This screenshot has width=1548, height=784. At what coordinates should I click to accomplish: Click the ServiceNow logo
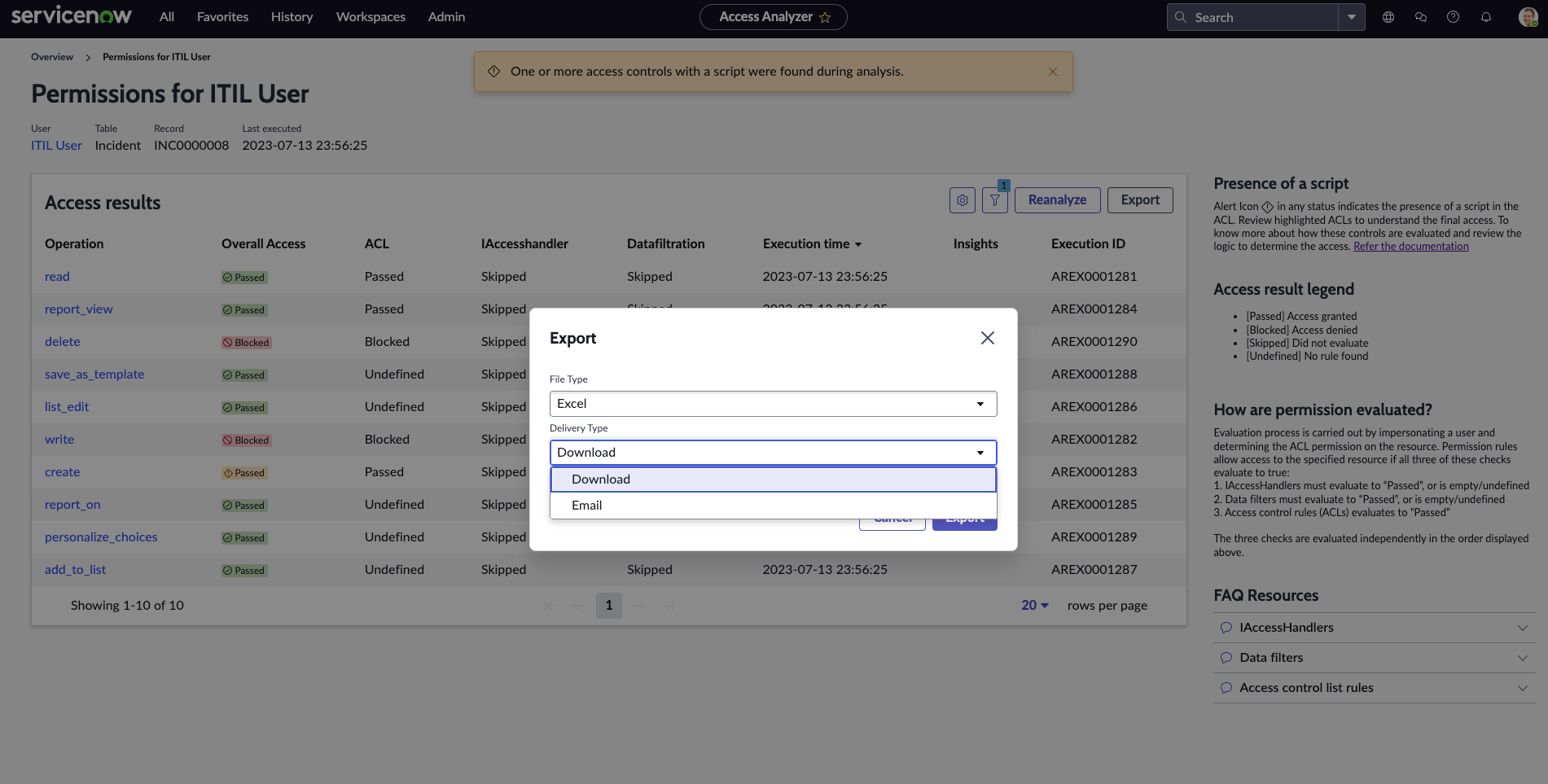click(72, 15)
